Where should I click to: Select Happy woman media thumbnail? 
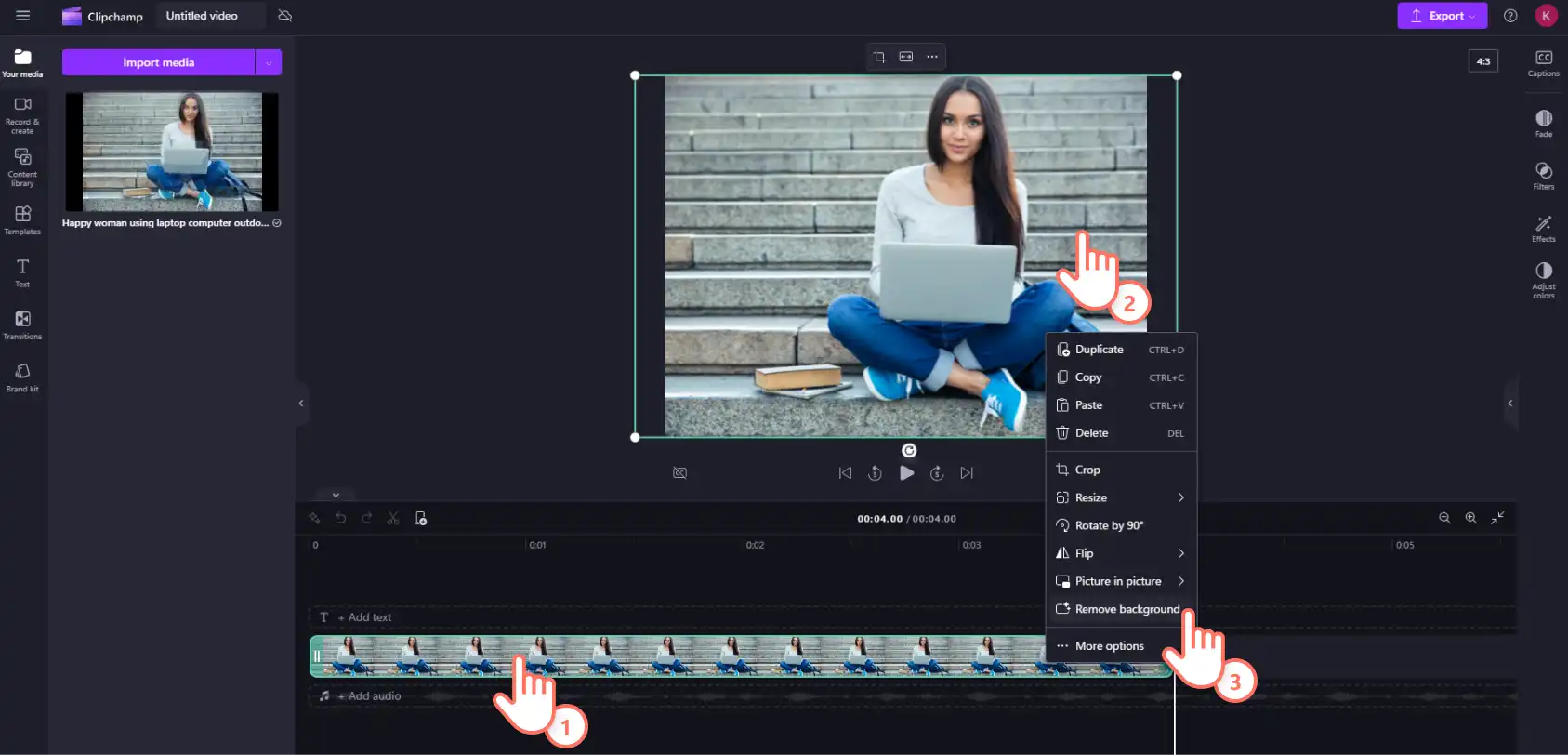172,152
